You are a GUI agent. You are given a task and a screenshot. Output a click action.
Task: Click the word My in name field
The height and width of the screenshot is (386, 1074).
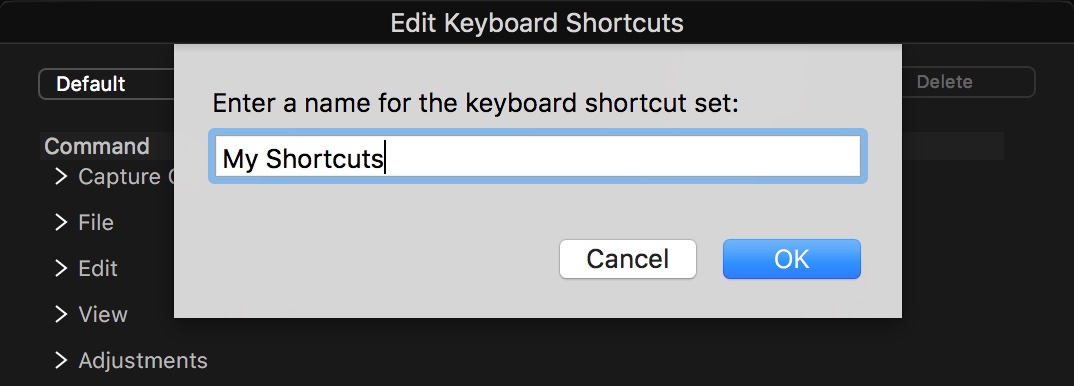[x=240, y=159]
